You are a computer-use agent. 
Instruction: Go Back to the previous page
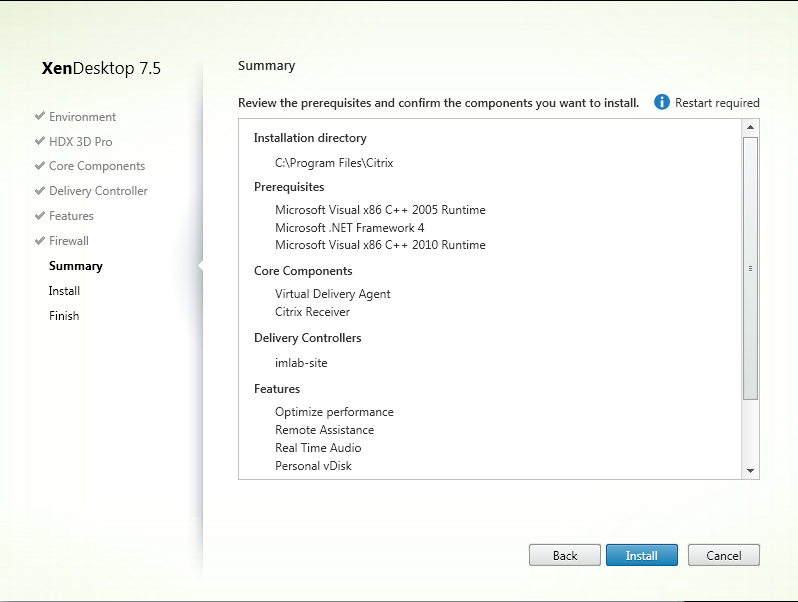pyautogui.click(x=565, y=556)
